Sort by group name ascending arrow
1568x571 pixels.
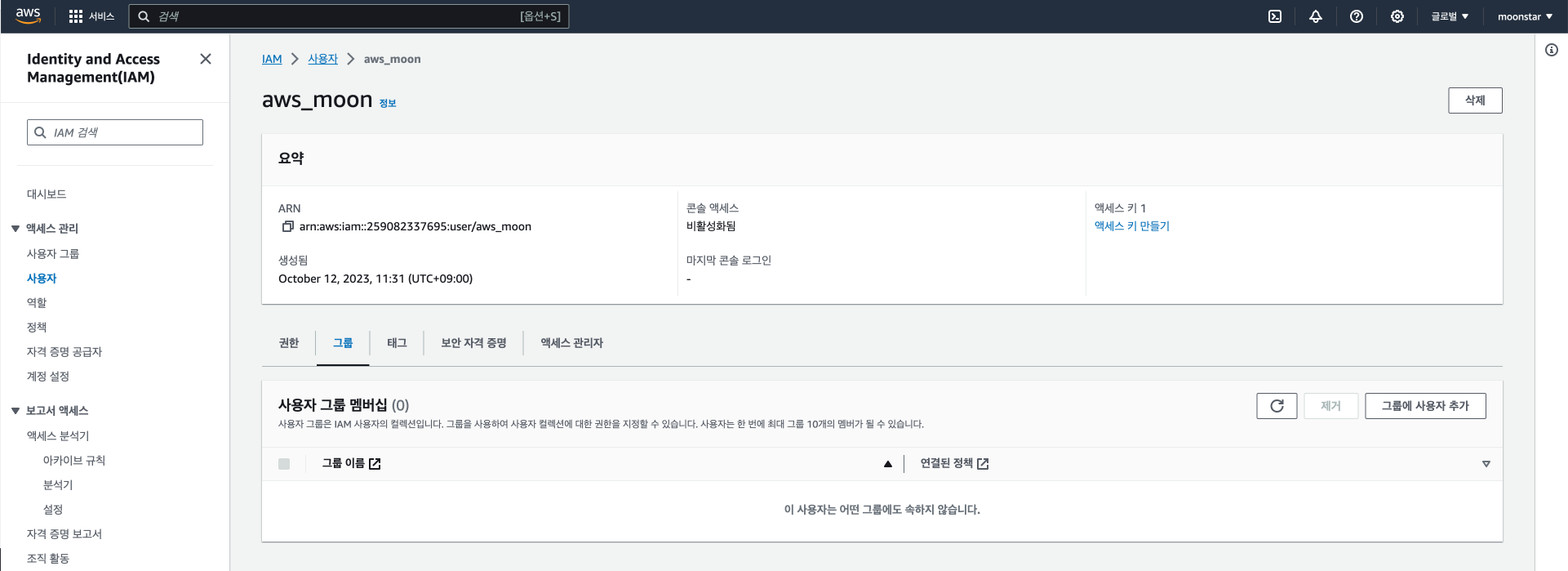(x=888, y=464)
